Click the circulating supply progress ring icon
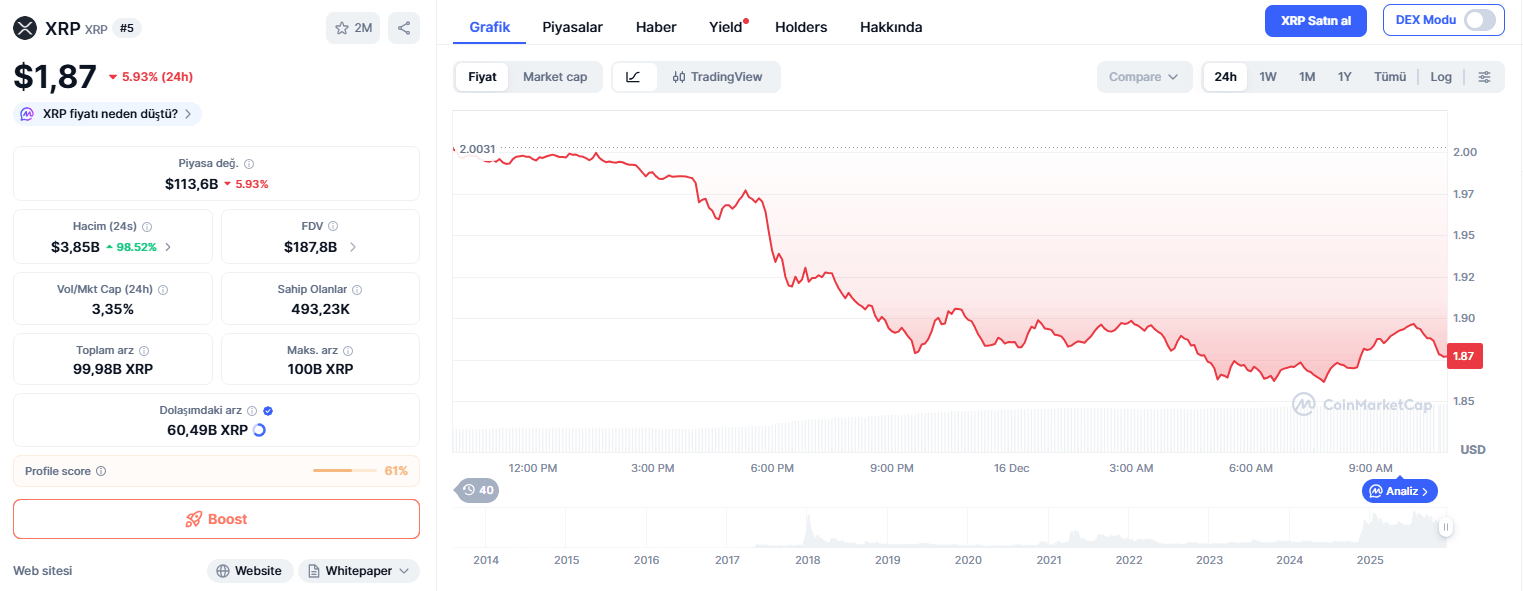The image size is (1523, 591). point(259,430)
